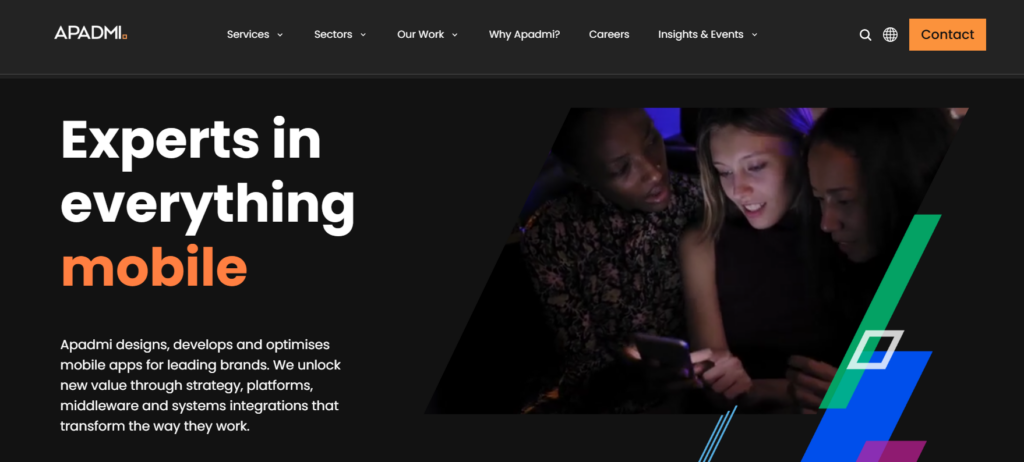The height and width of the screenshot is (462, 1024).
Task: Click the Apadmi description paragraph text
Action: (200, 385)
